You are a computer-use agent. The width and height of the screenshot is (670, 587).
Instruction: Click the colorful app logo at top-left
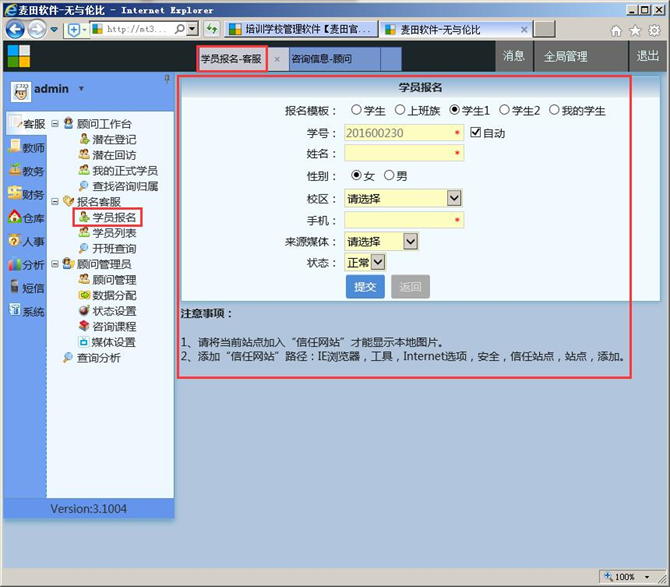(x=19, y=56)
